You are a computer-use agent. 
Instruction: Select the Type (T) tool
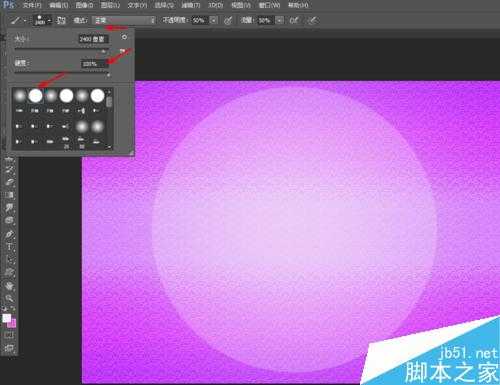[10, 247]
